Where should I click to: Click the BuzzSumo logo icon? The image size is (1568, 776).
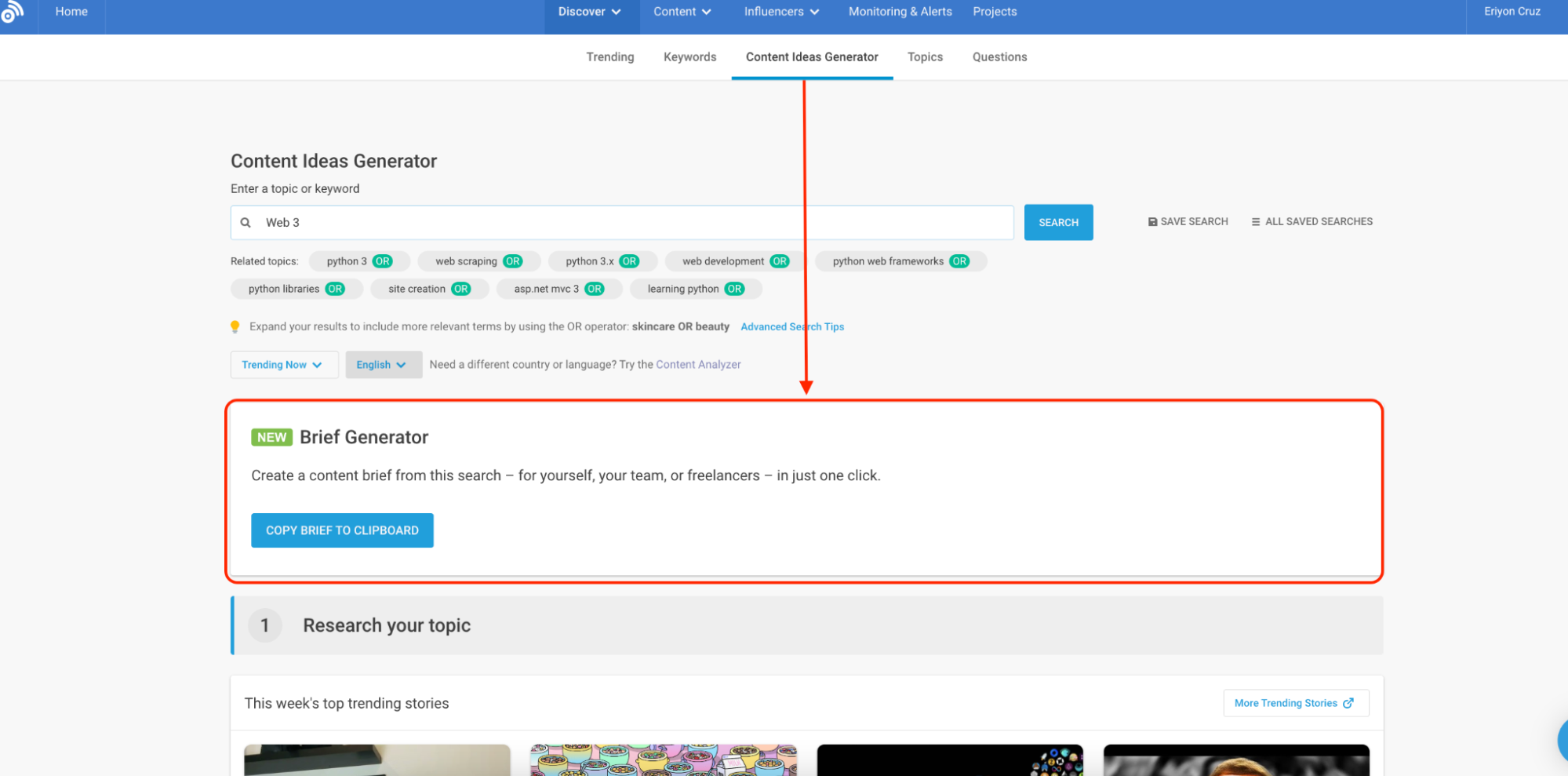click(12, 11)
